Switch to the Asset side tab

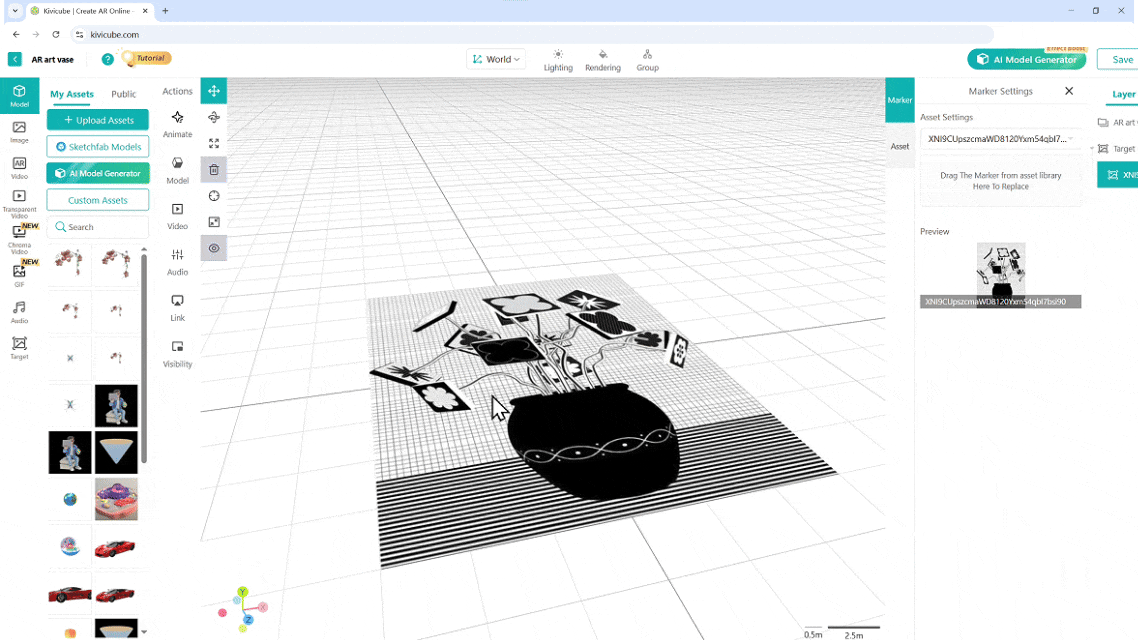coord(900,146)
